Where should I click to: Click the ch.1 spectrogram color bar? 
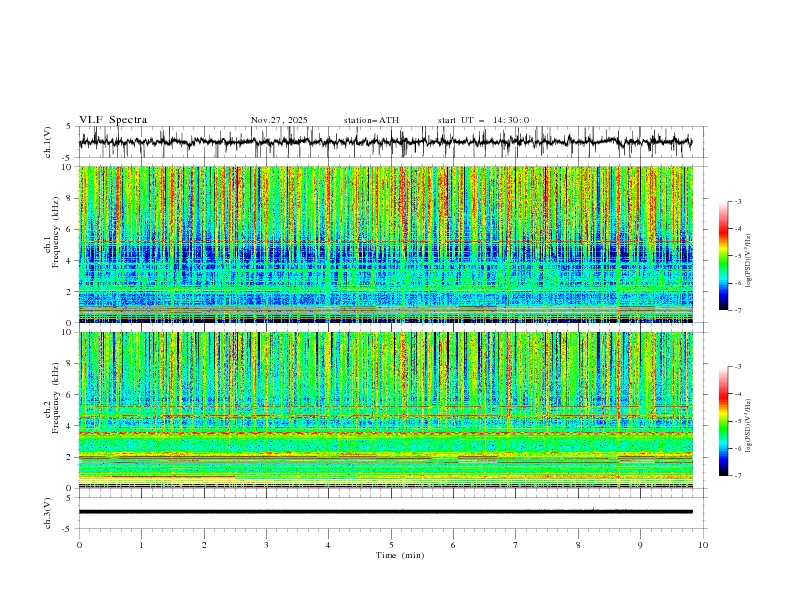(x=723, y=256)
